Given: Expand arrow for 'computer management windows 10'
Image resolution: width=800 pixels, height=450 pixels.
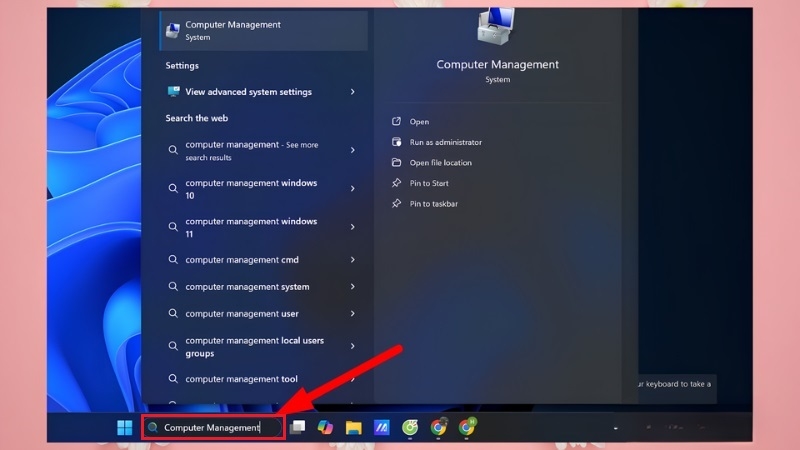Looking at the screenshot, I should (x=353, y=188).
